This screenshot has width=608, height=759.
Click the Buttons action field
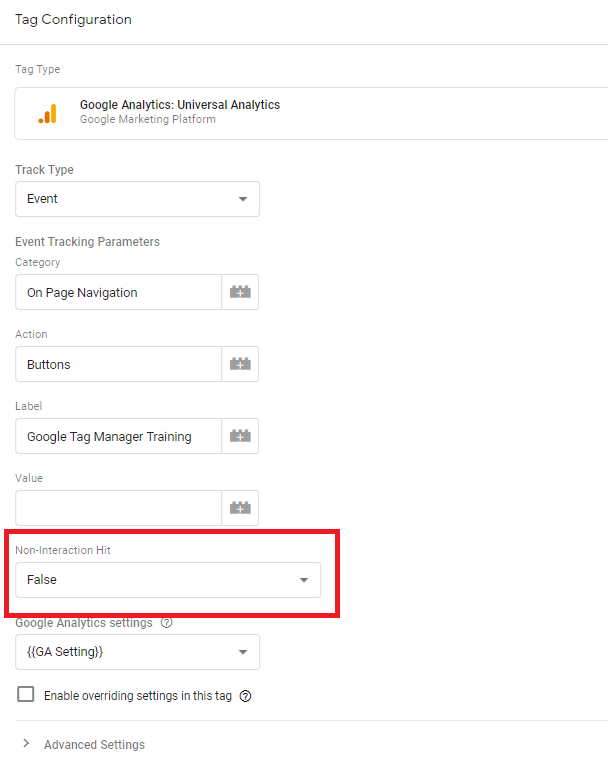(119, 364)
